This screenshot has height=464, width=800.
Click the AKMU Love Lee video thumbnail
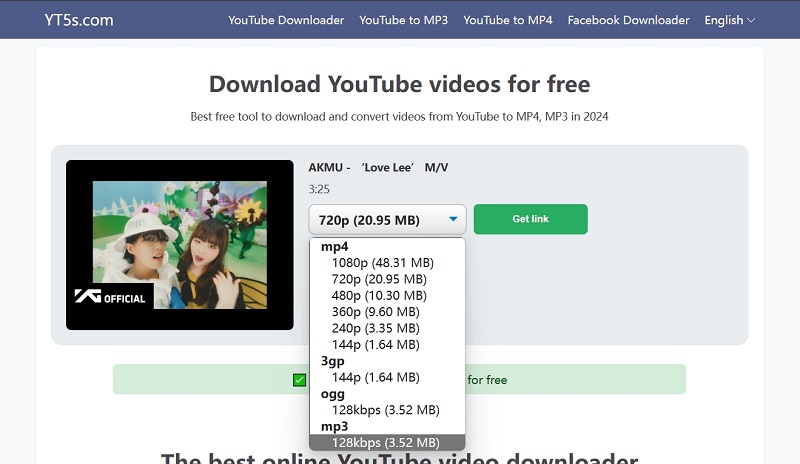pos(180,245)
